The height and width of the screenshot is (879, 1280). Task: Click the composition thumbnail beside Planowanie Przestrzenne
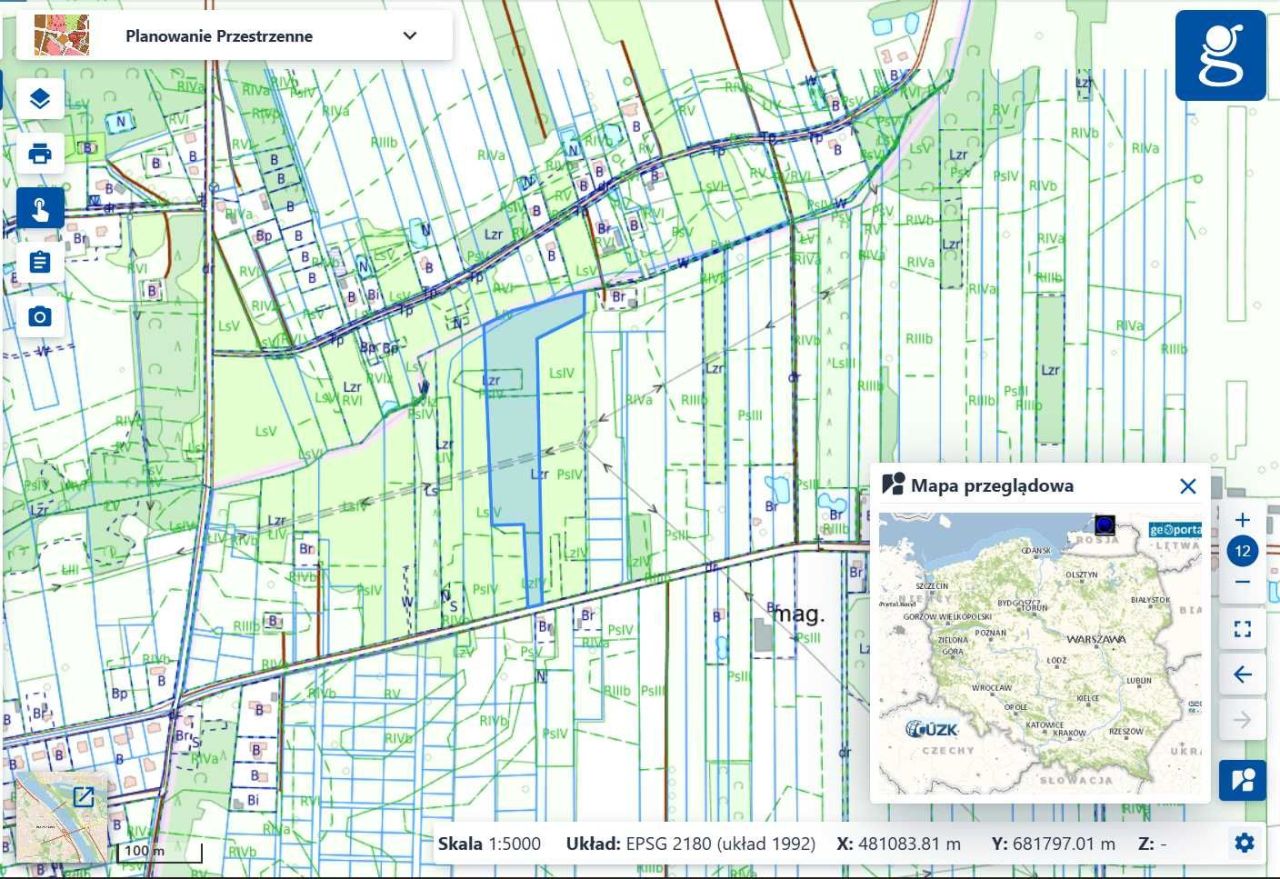(61, 35)
